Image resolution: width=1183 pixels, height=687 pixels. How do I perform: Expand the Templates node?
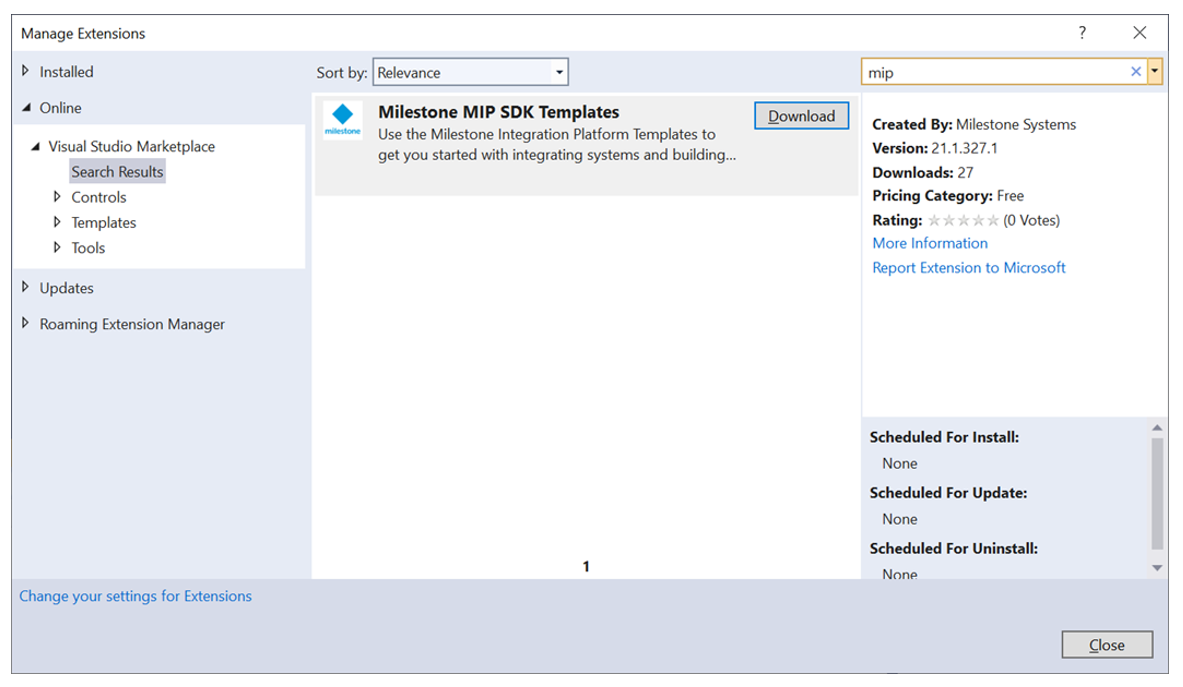[x=57, y=222]
